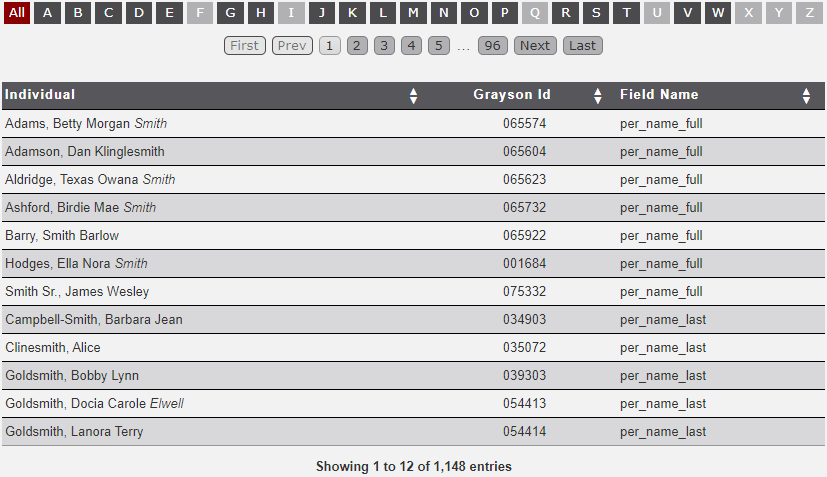827x477 pixels.
Task: Open page 96 of results
Action: 491,46
